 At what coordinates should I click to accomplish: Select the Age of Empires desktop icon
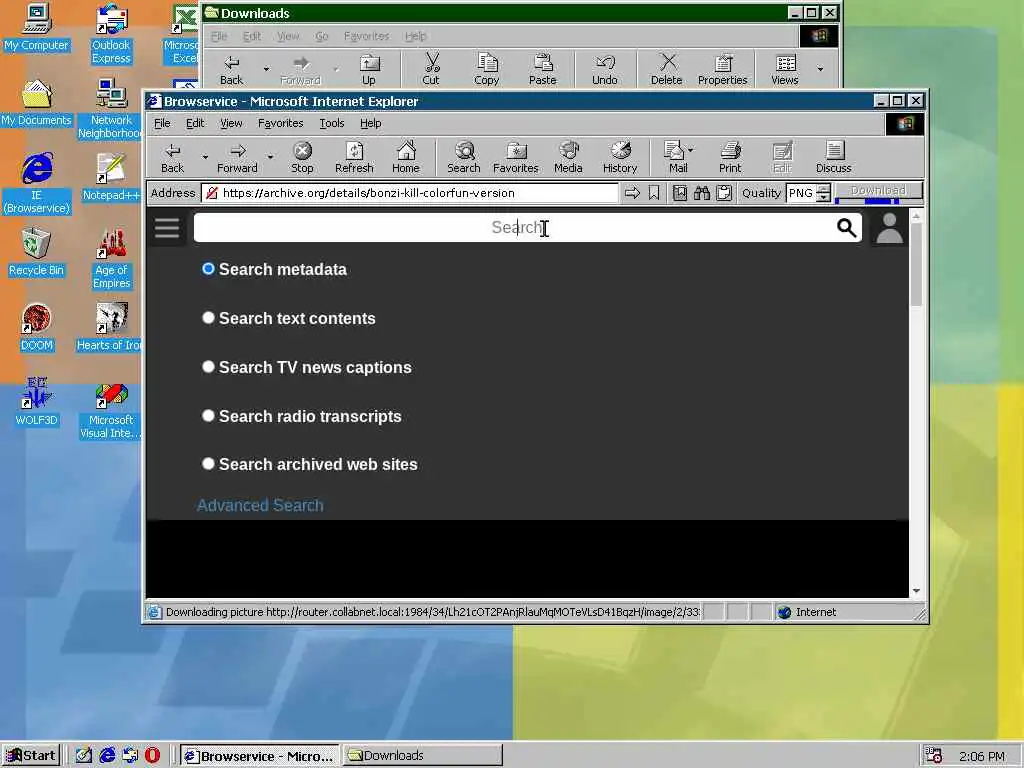pos(111,259)
